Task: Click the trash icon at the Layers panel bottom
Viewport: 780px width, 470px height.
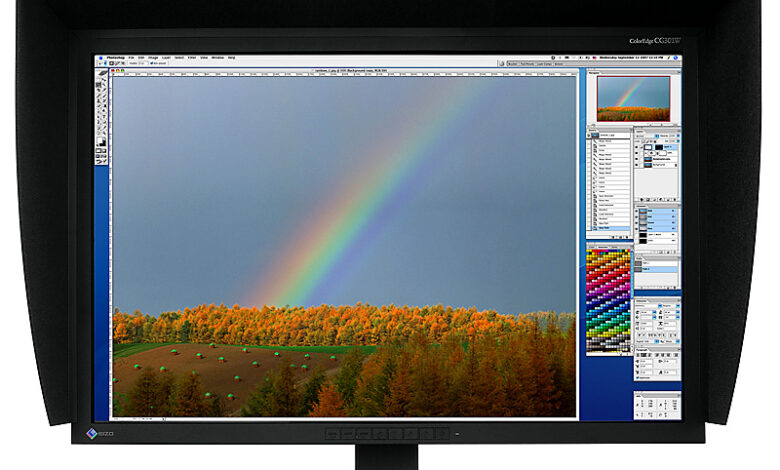Action: coord(675,199)
